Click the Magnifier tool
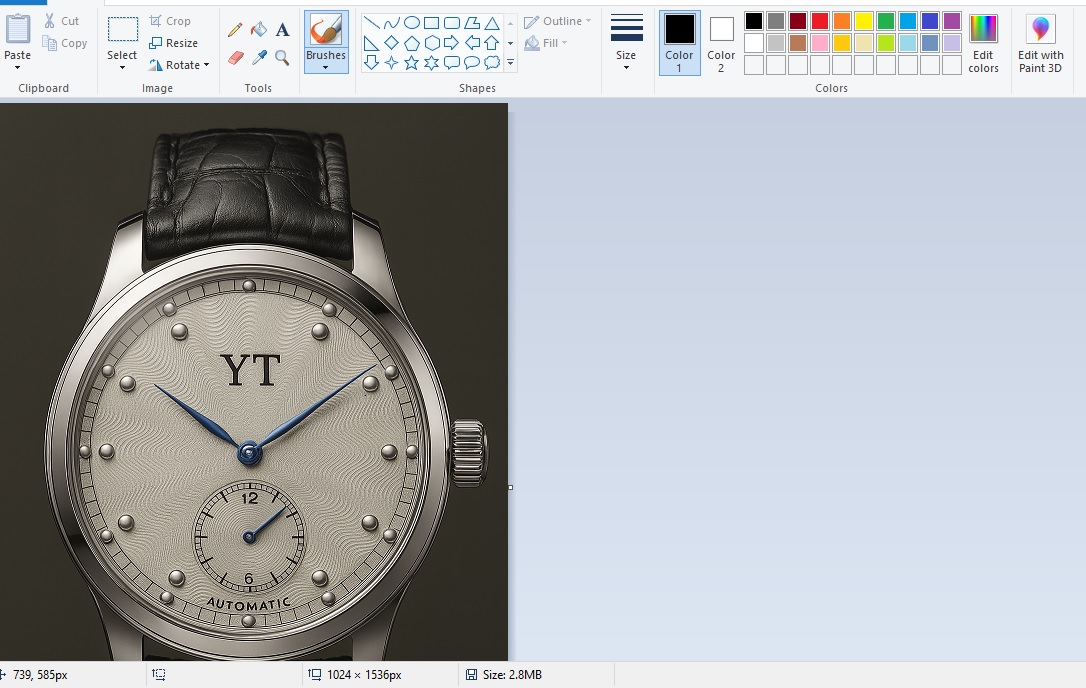This screenshot has height=688, width=1086. (x=282, y=58)
